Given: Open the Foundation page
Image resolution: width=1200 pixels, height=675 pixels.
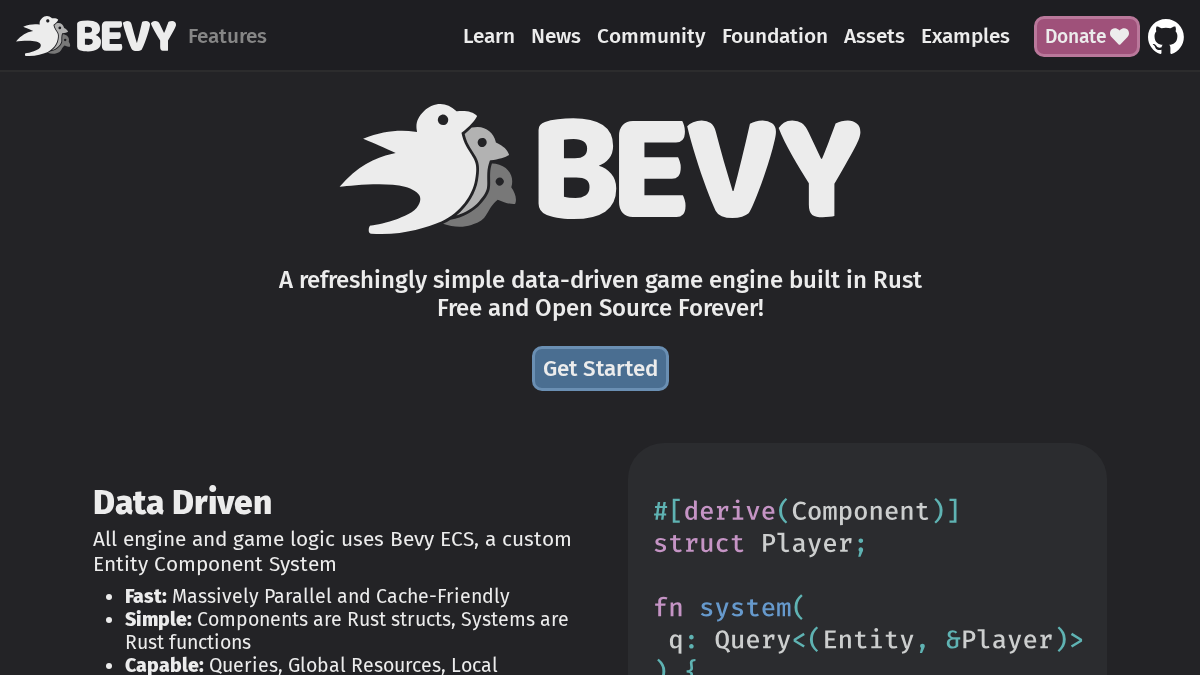Looking at the screenshot, I should 775,36.
